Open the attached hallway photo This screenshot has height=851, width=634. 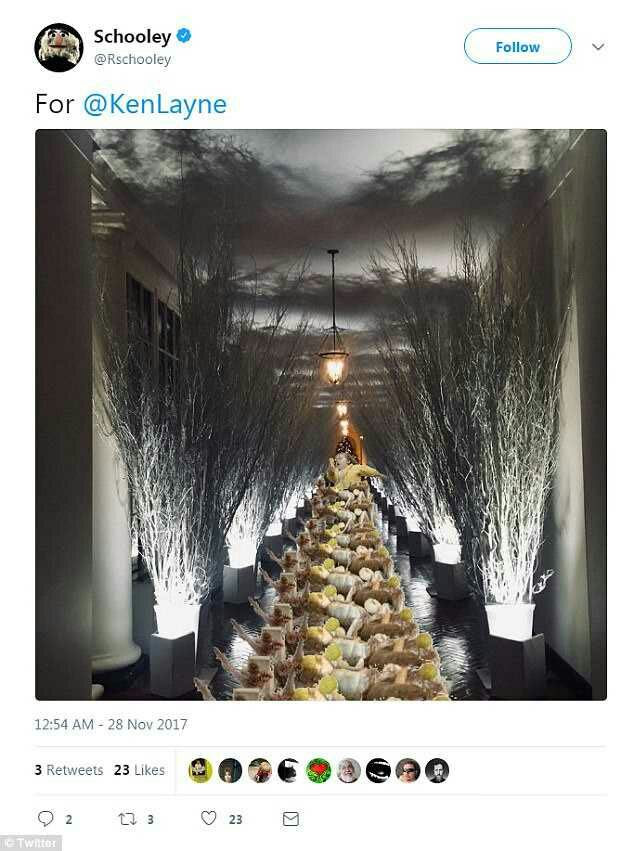321,415
